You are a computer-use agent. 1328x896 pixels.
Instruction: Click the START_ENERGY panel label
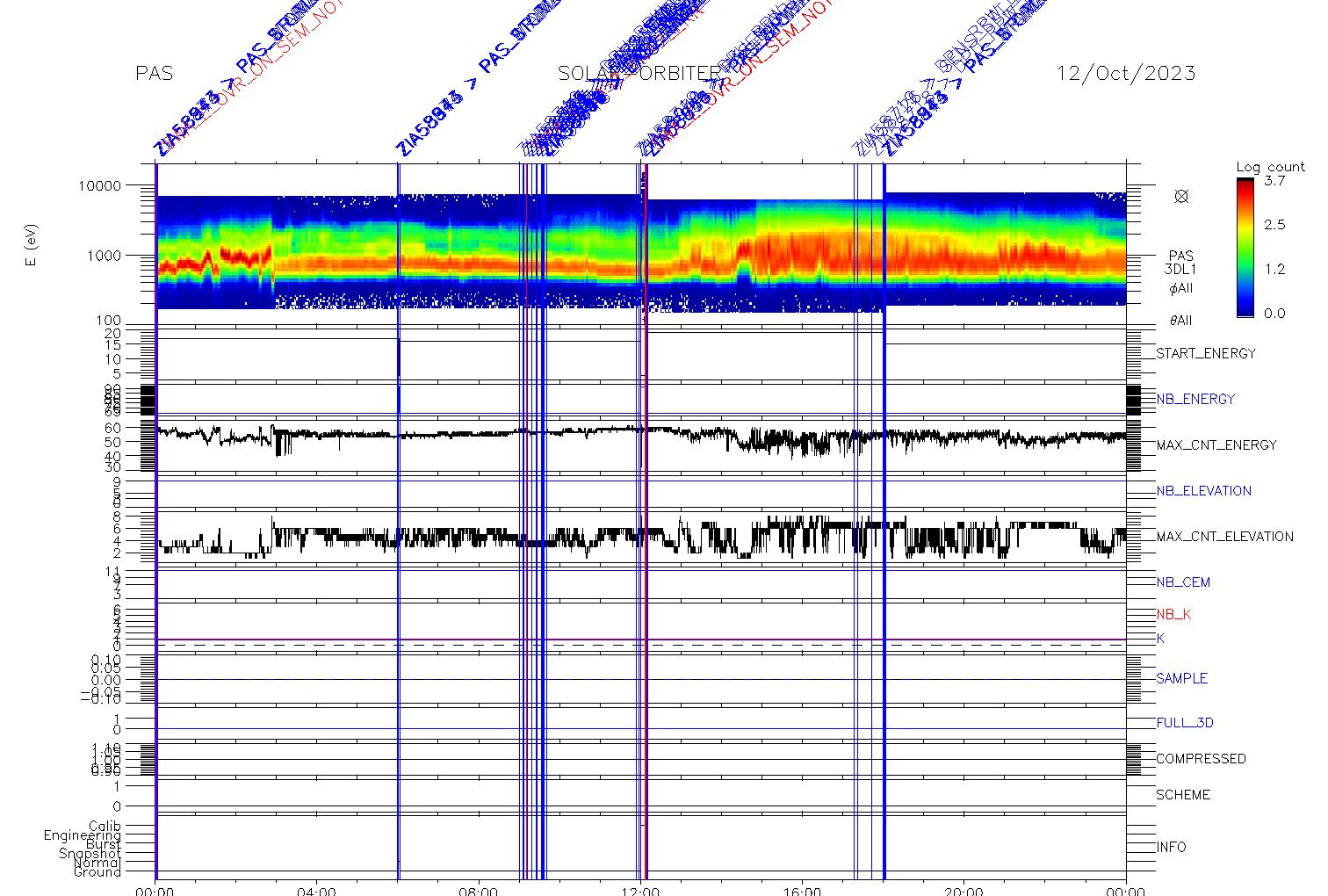point(1206,353)
